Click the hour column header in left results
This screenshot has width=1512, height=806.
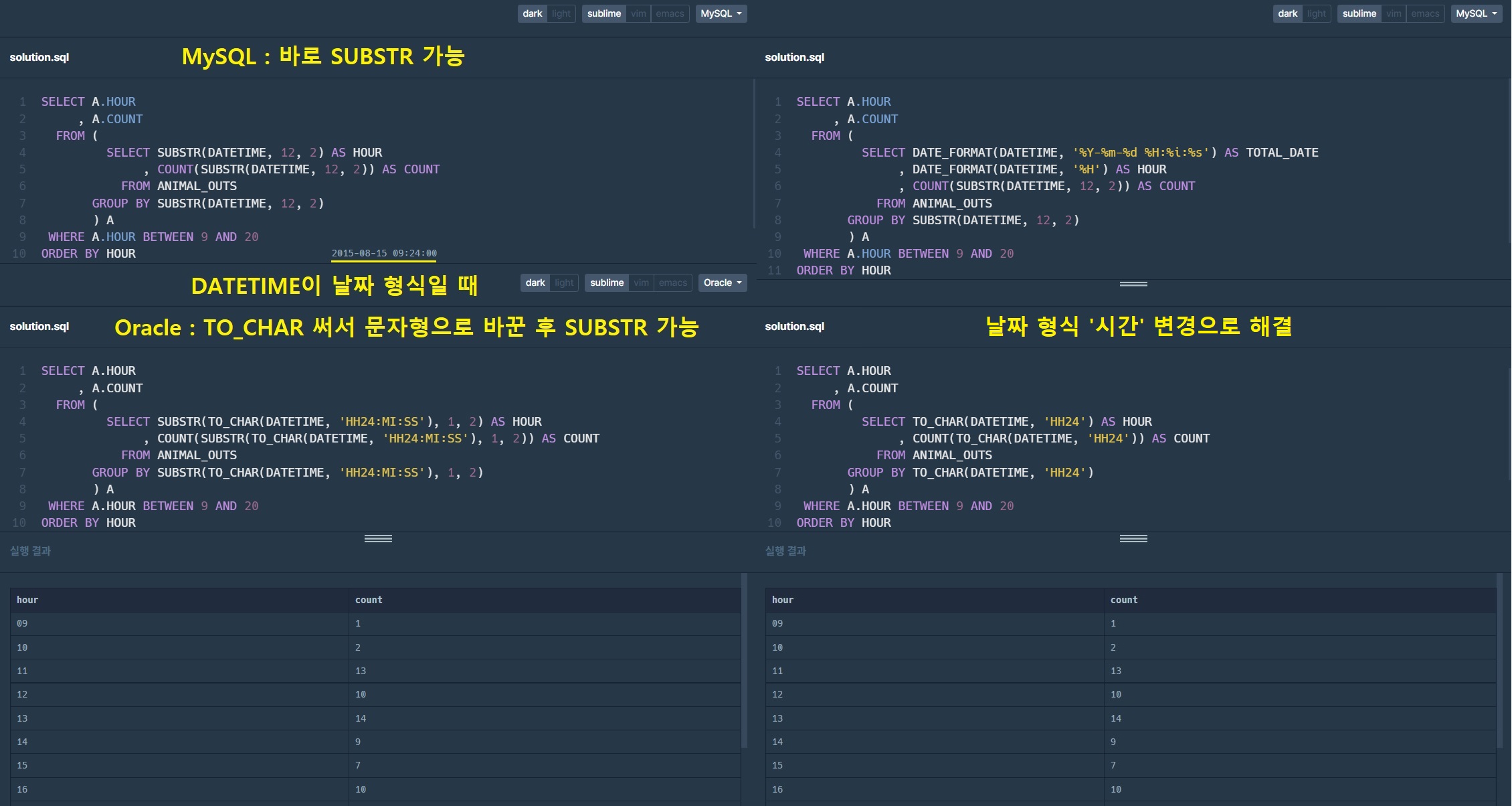[x=27, y=600]
